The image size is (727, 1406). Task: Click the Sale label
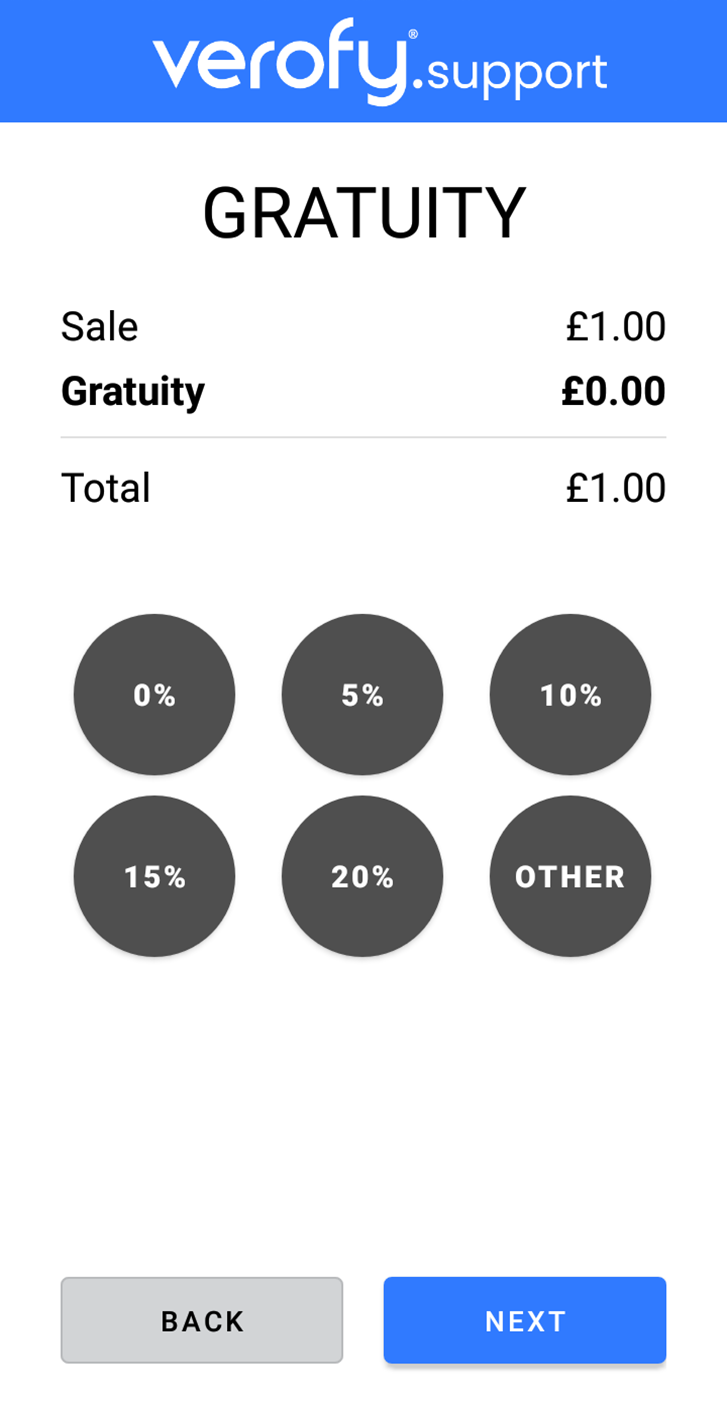tap(100, 327)
